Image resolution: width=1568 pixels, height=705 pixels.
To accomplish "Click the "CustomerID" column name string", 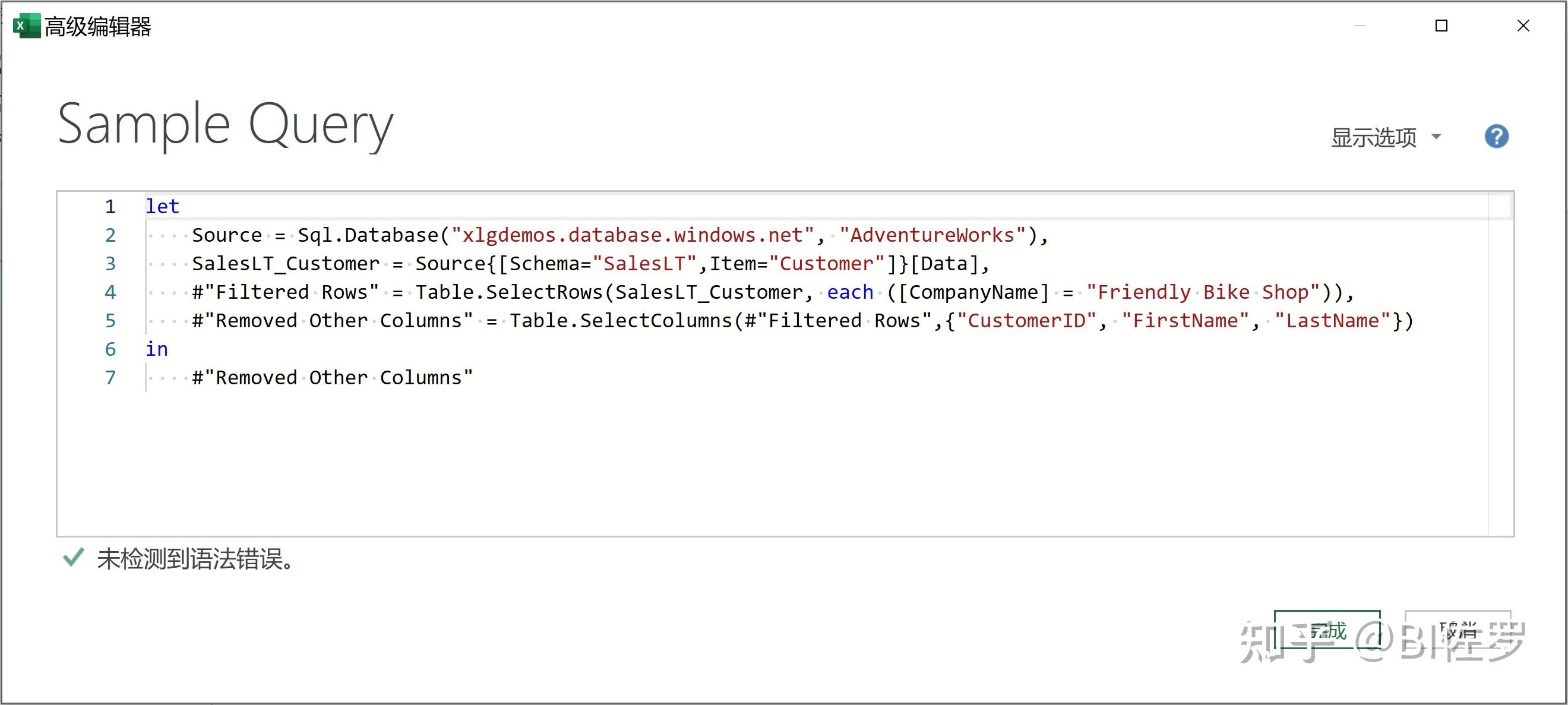I will coord(1026,321).
